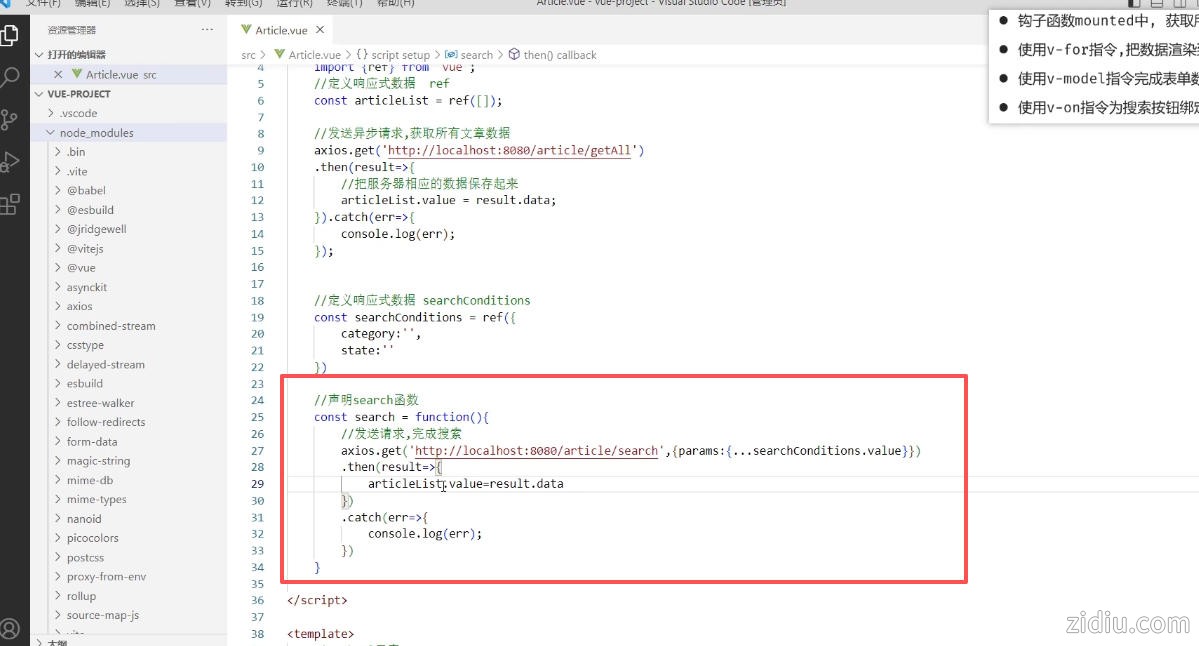Open the Explorer view in activity bar
This screenshot has width=1199, height=646.
[x=10, y=36]
